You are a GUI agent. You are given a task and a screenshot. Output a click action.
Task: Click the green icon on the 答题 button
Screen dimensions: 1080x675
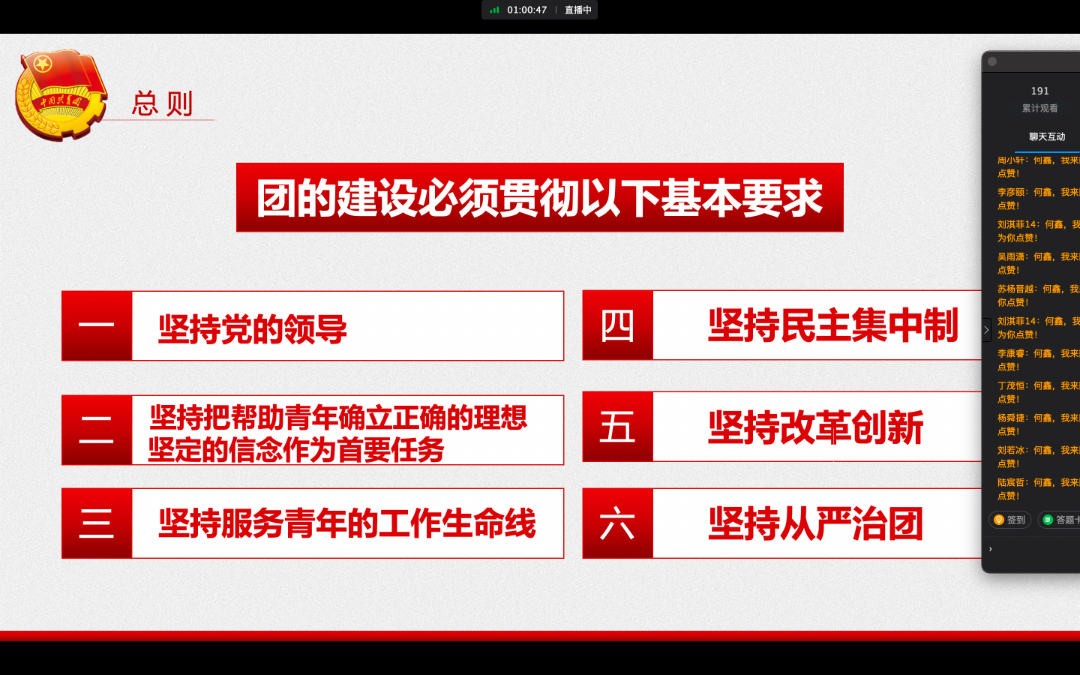(1048, 520)
